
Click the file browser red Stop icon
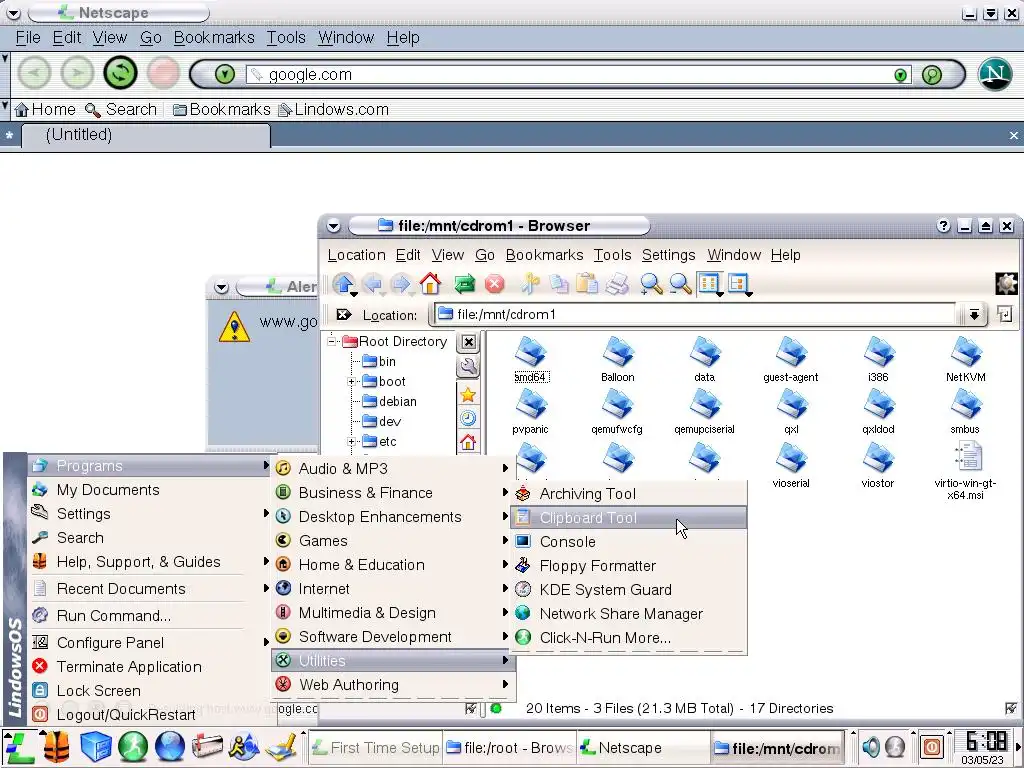click(x=494, y=284)
